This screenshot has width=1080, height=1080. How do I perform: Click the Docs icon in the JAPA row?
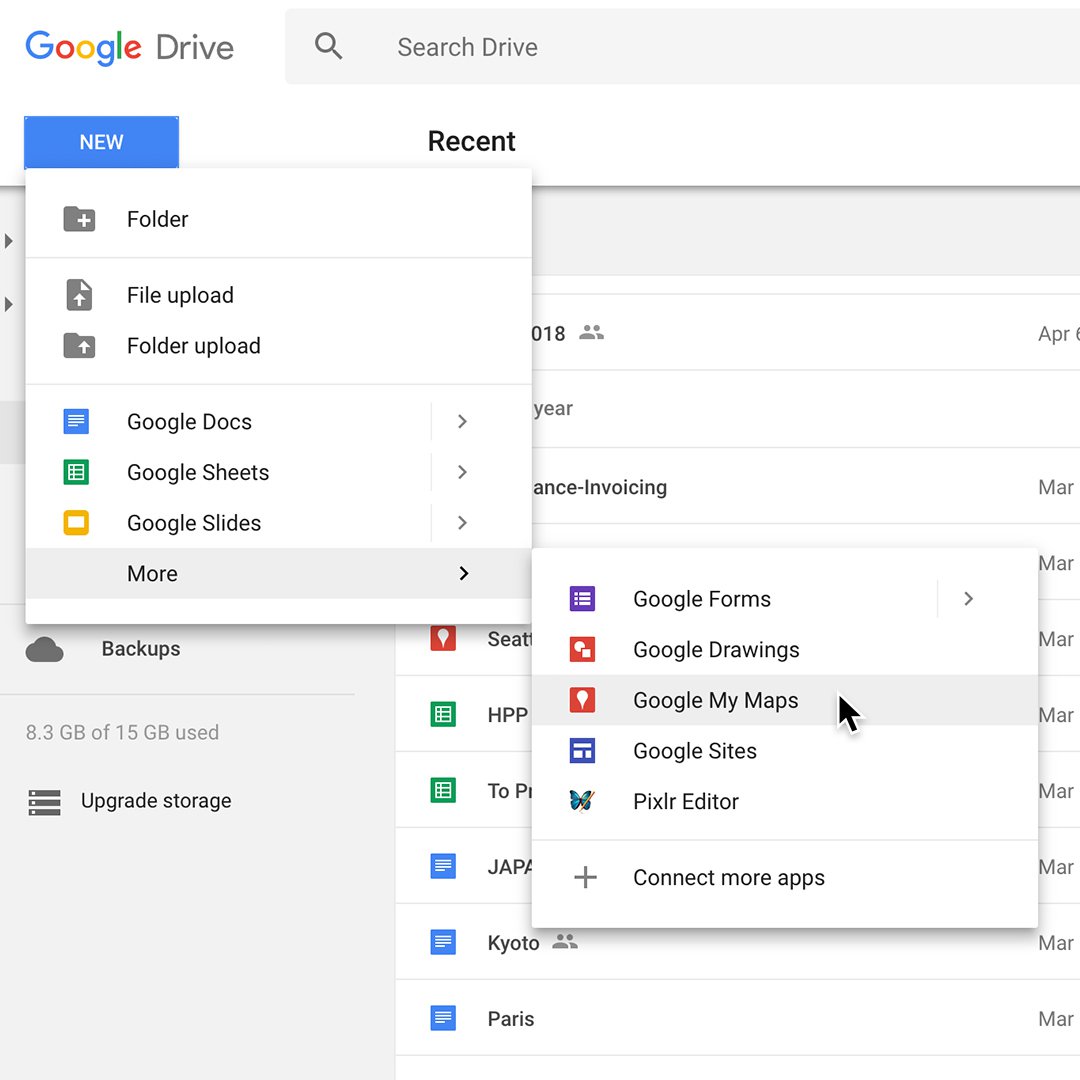pyautogui.click(x=443, y=866)
